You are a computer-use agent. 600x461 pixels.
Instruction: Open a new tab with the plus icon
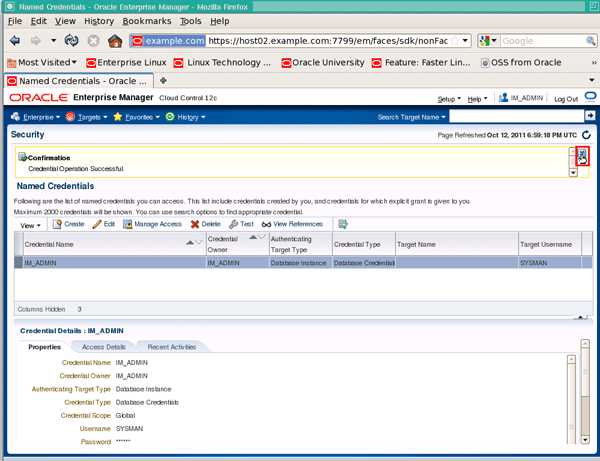point(163,80)
